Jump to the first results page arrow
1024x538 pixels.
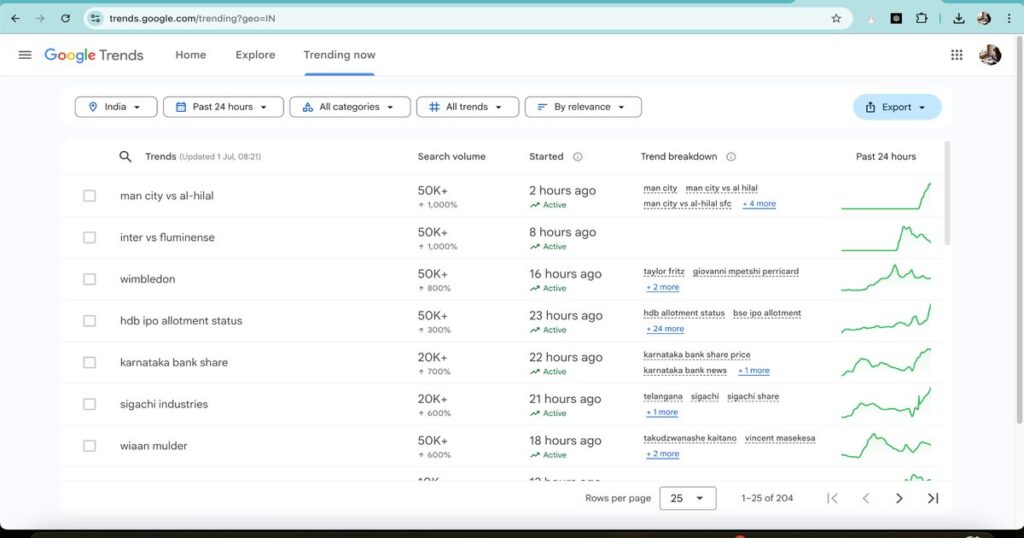[832, 498]
